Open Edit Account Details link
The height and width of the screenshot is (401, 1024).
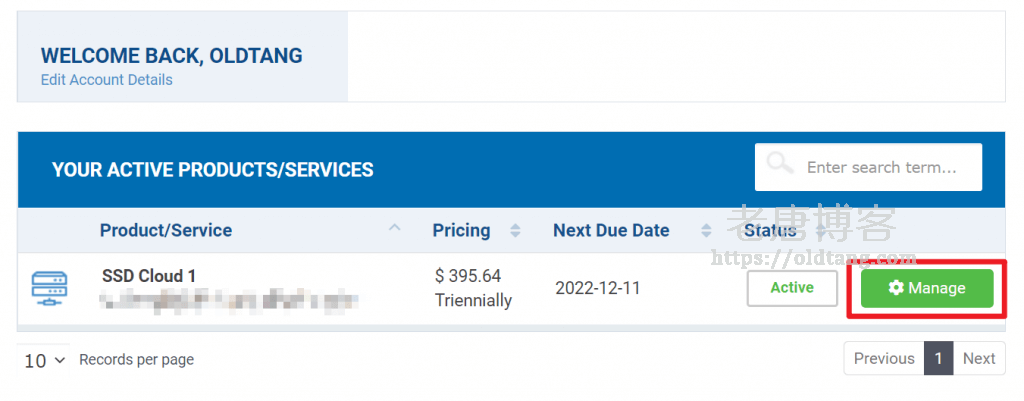(x=106, y=80)
